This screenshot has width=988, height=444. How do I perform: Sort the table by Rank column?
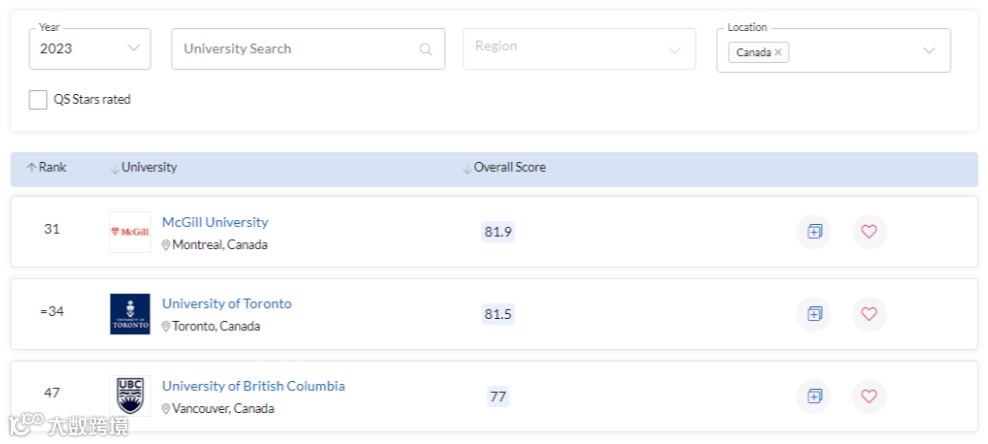coord(47,168)
